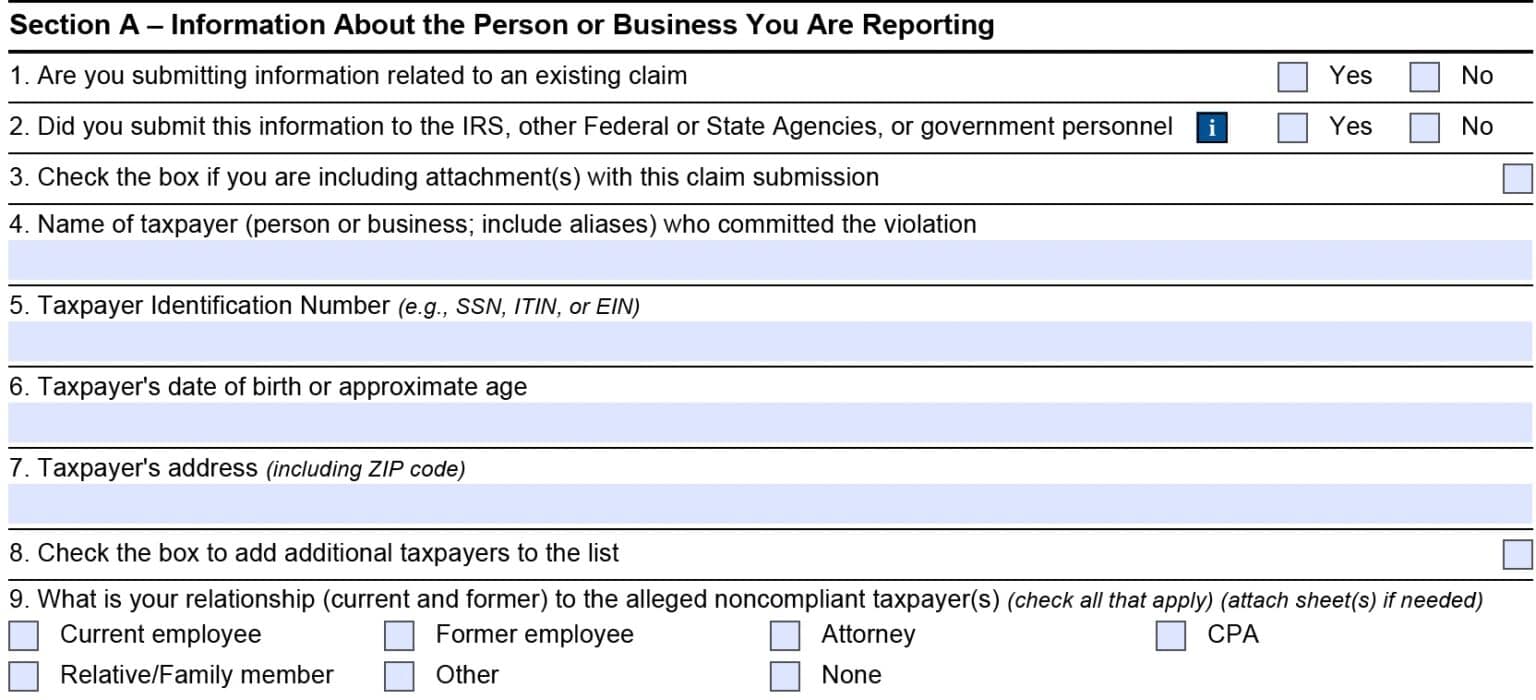The width and height of the screenshot is (1536, 700).
Task: Check the Relative/Family member box
Action: (x=23, y=675)
